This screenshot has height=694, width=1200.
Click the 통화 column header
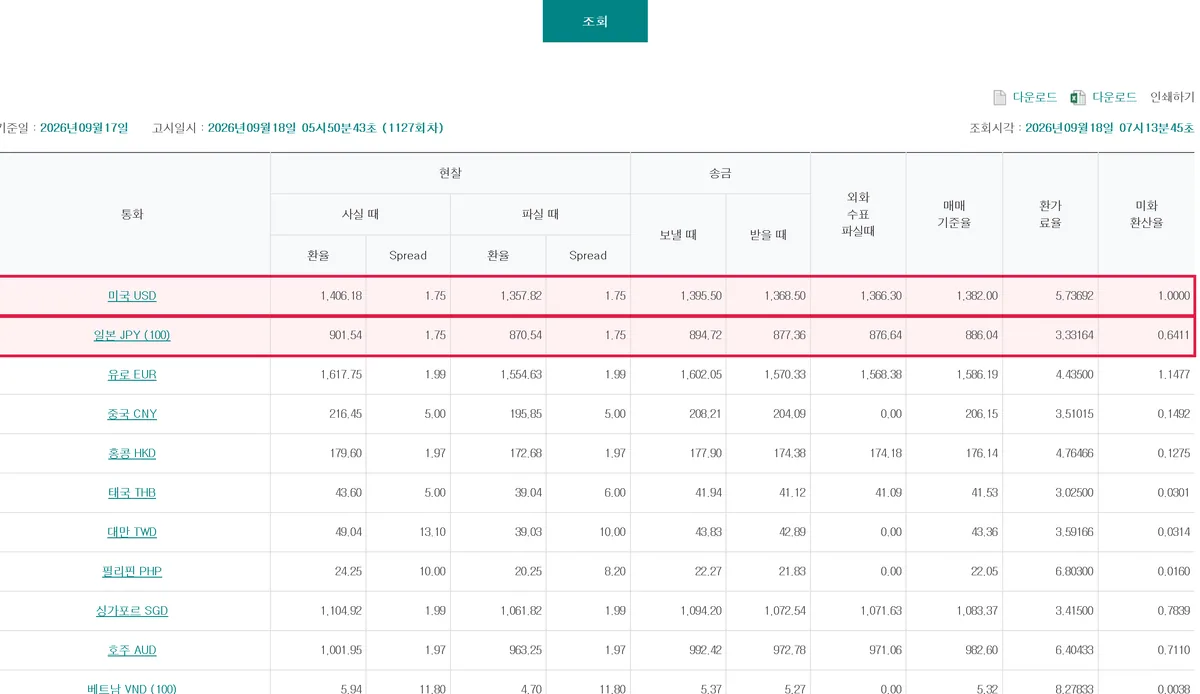click(132, 214)
